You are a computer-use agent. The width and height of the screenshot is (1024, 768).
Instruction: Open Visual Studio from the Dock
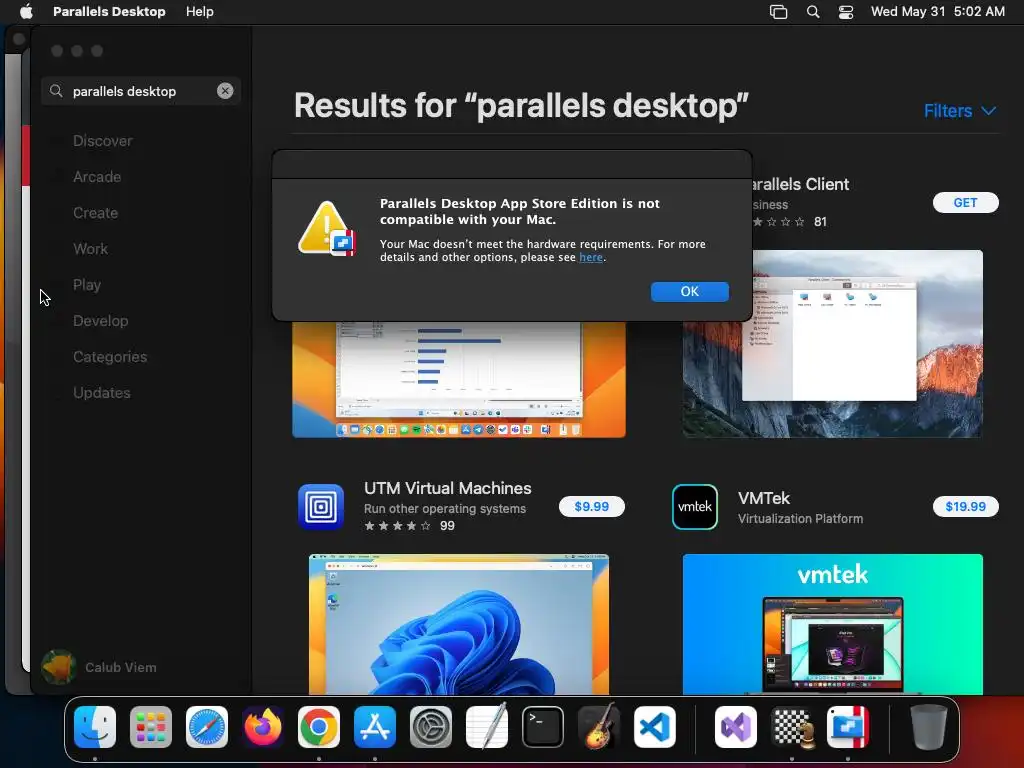[x=736, y=727]
